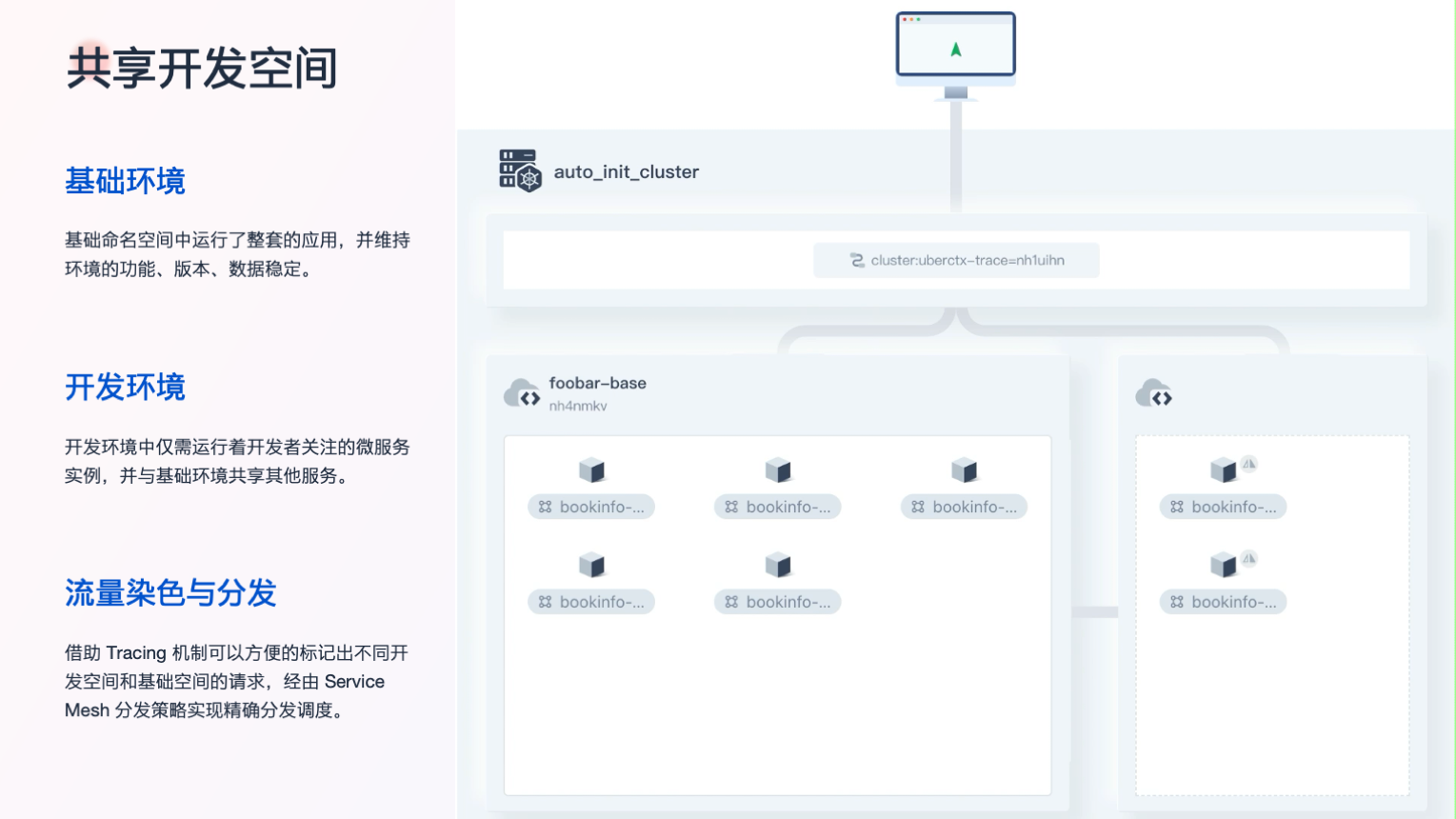The width and height of the screenshot is (1456, 819).
Task: Open the second bookinfo pill in foobar-base second row
Action: [x=778, y=602]
